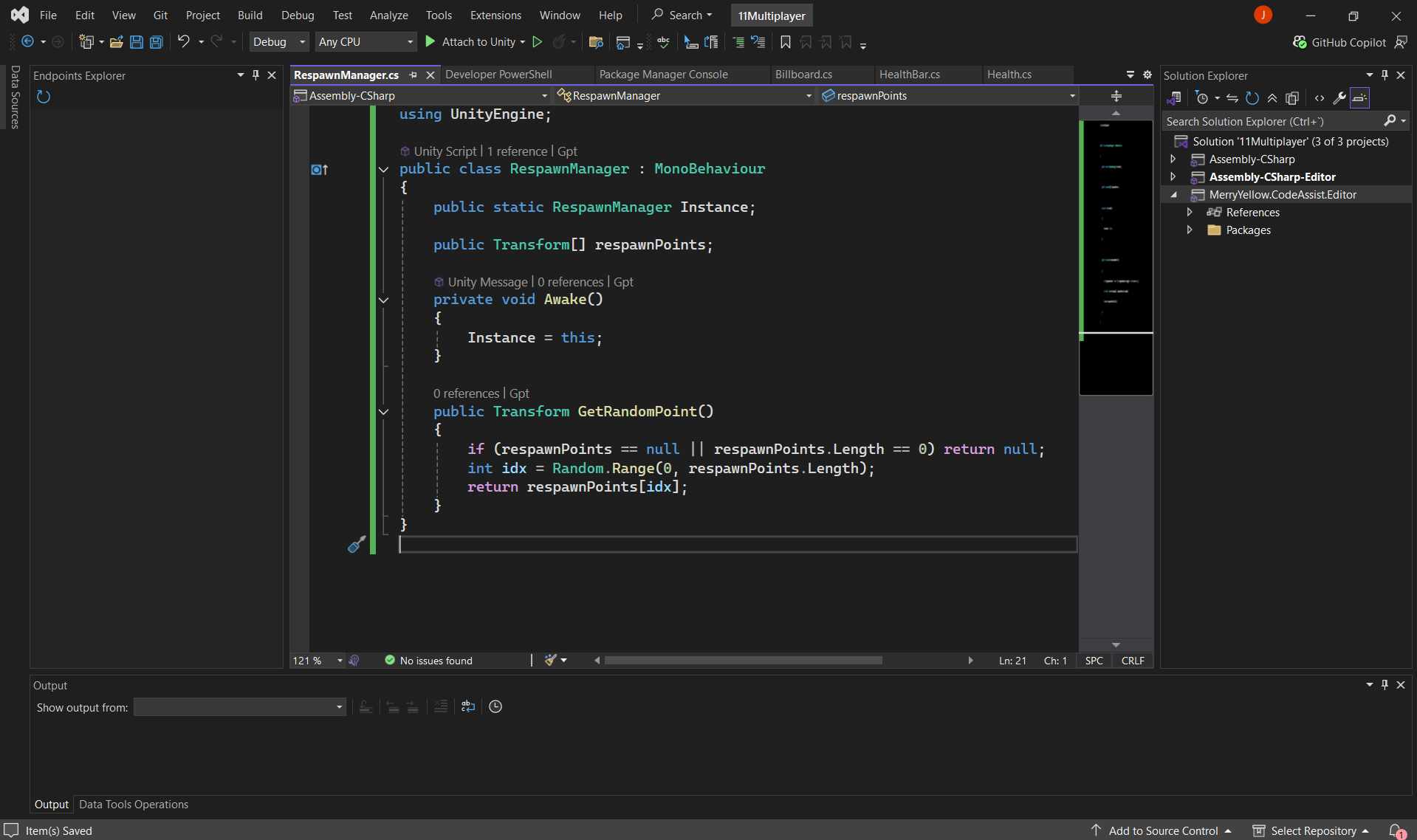The width and height of the screenshot is (1417, 840).
Task: Click Collapse All in Solution Explorer
Action: click(1272, 98)
